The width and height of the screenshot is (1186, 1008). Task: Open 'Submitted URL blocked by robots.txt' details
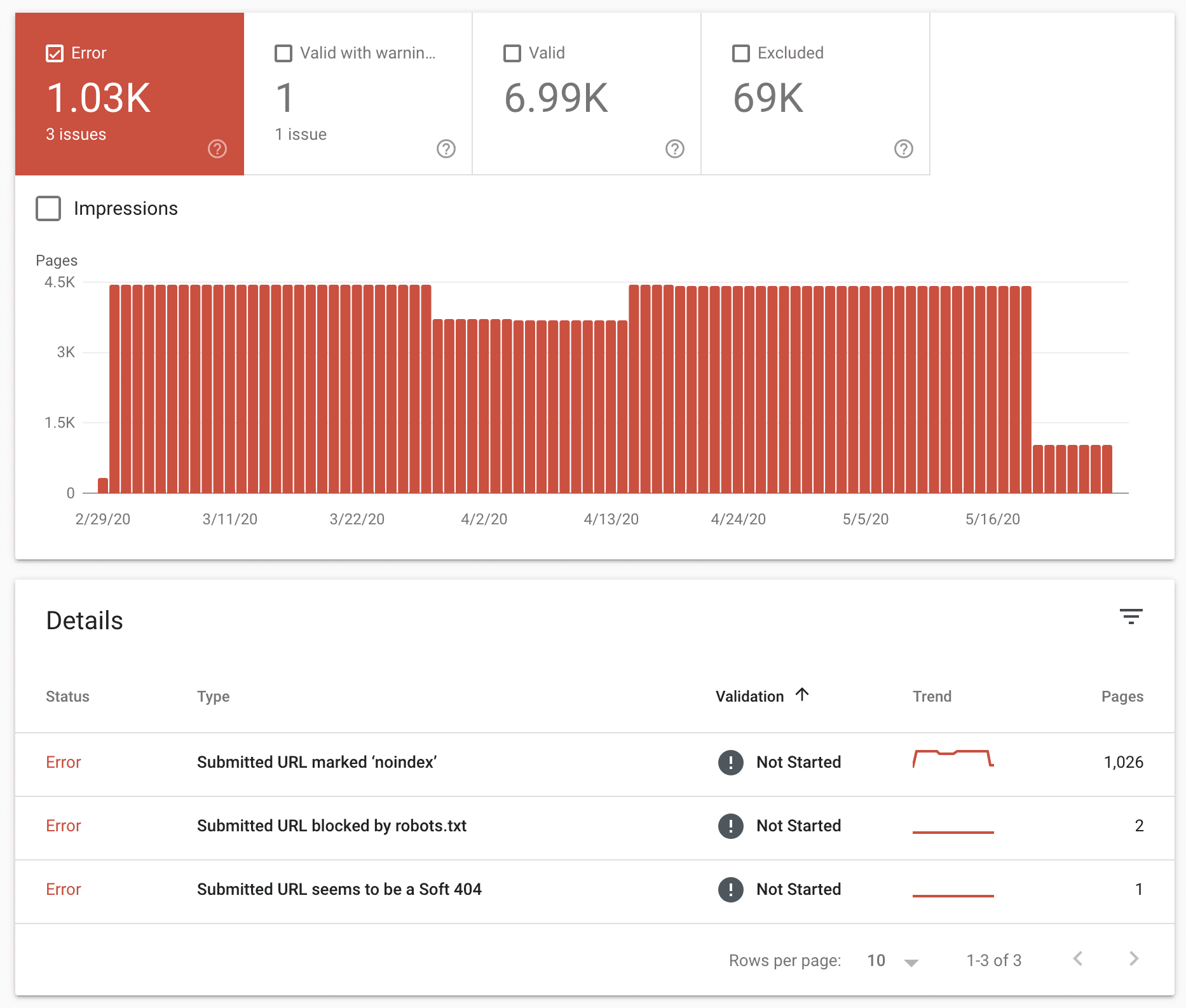pos(332,826)
